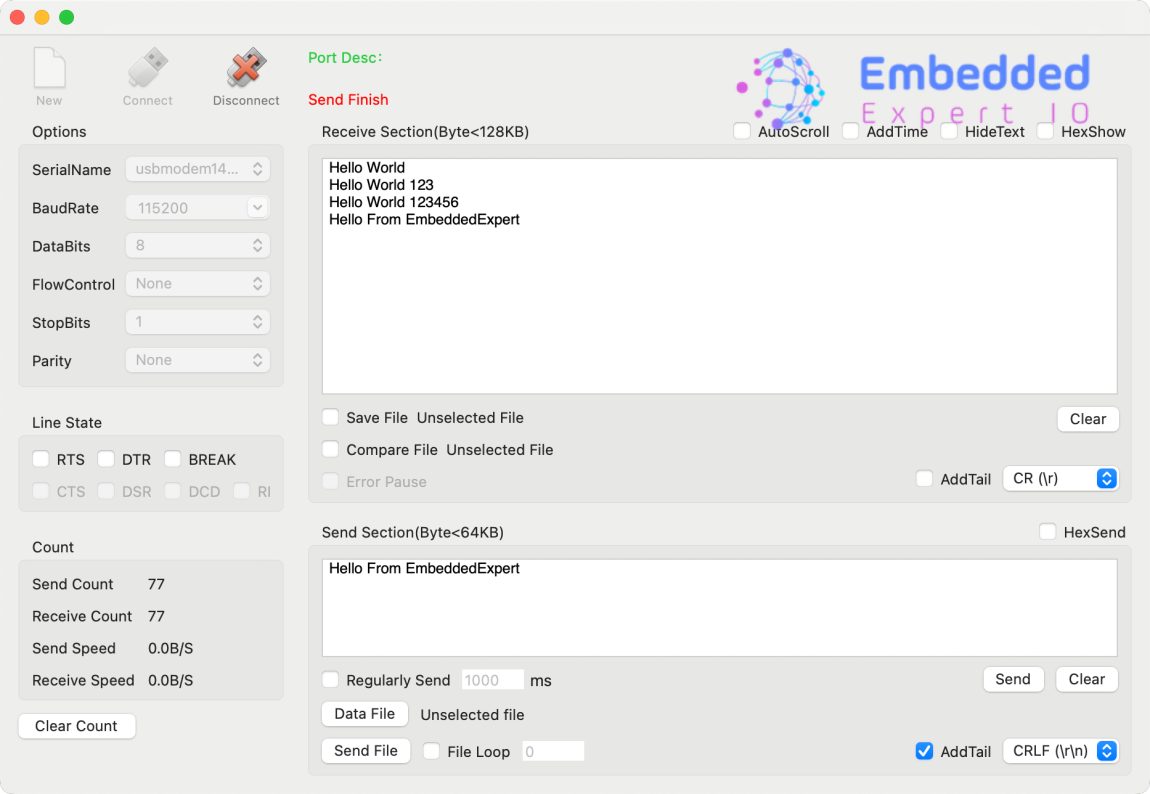Click the Send button

pyautogui.click(x=1013, y=679)
